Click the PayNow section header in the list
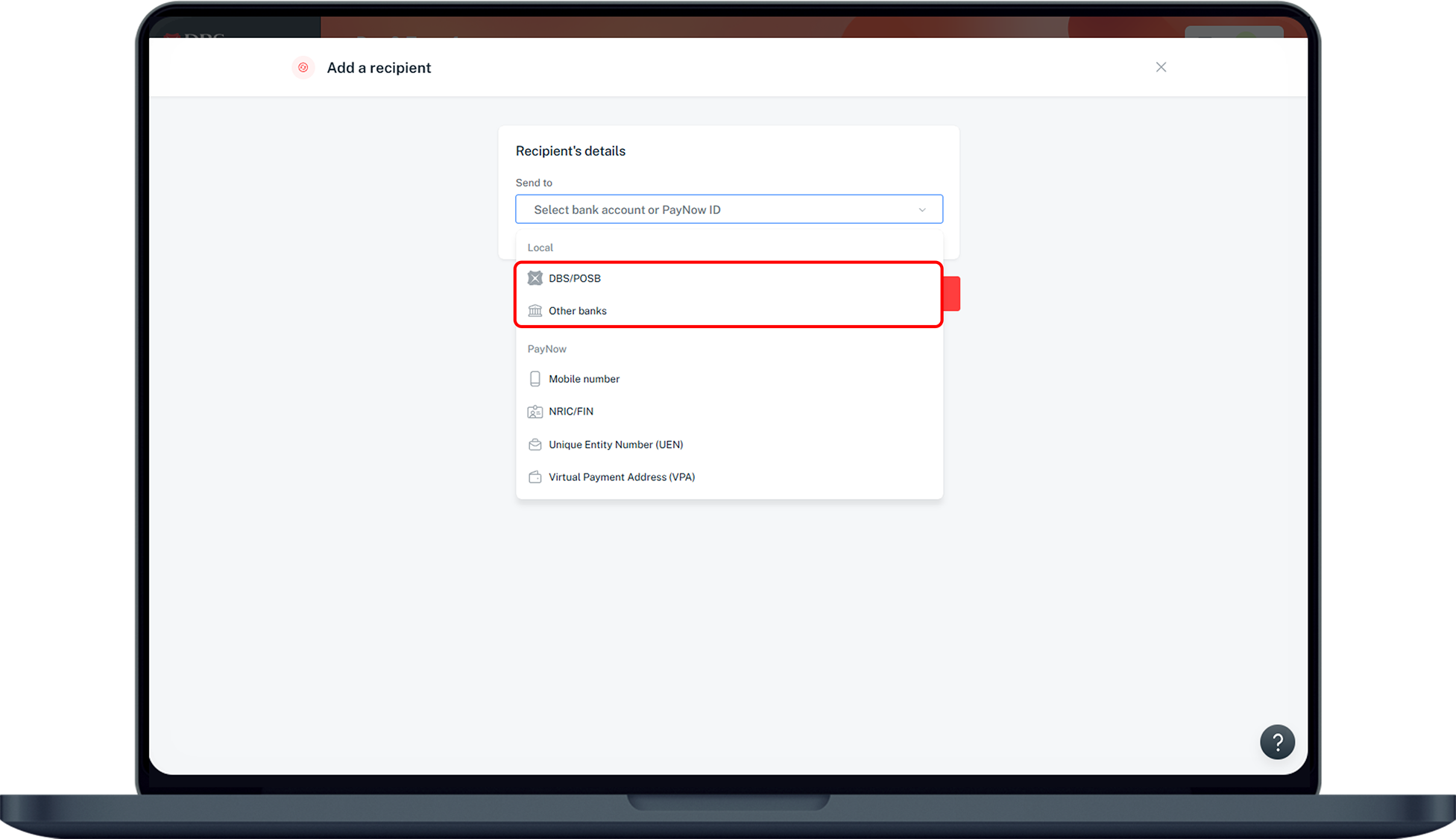 [546, 349]
